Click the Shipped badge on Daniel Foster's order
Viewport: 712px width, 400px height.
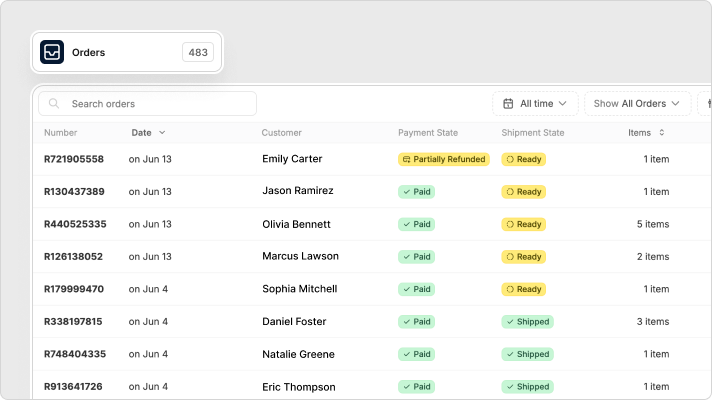(x=527, y=321)
